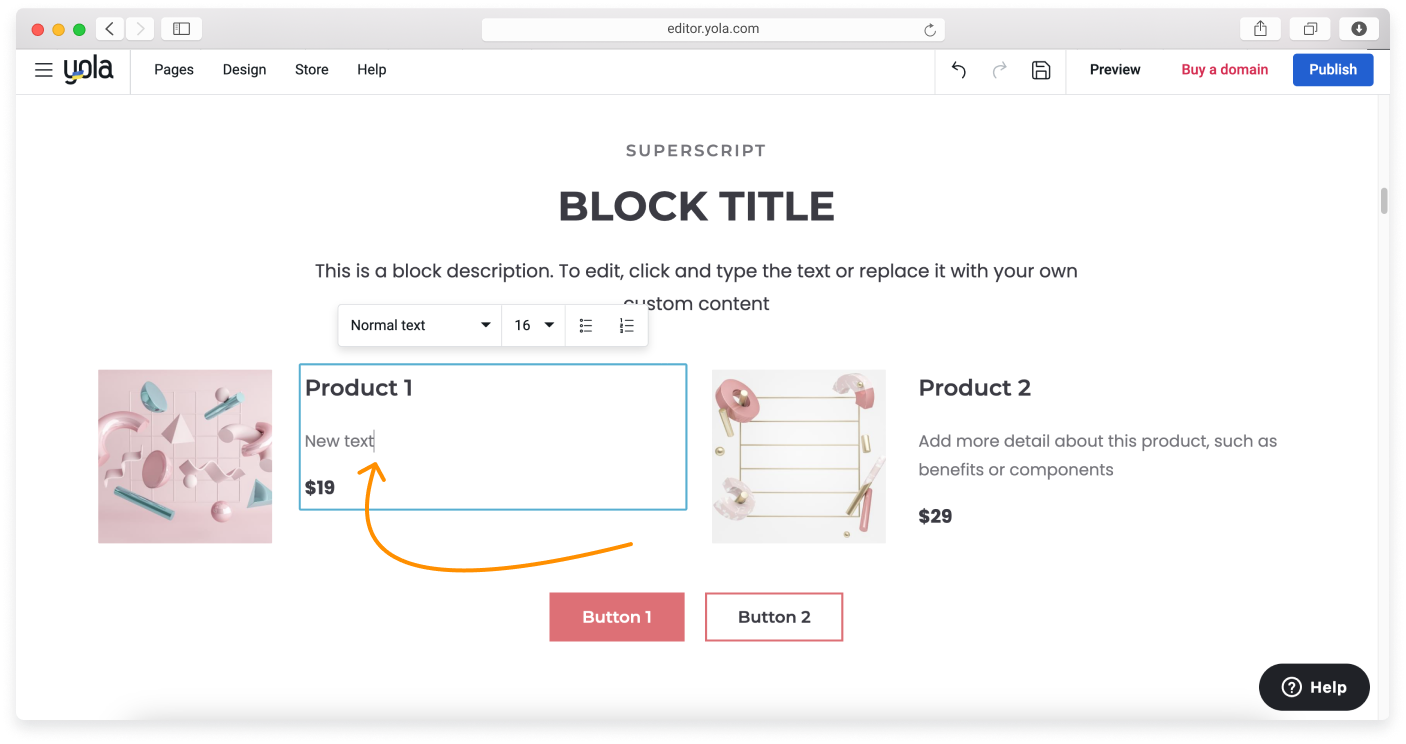Click the sidebar toggle icon in Safari
Viewport: 1406px width, 744px height.
click(181, 28)
